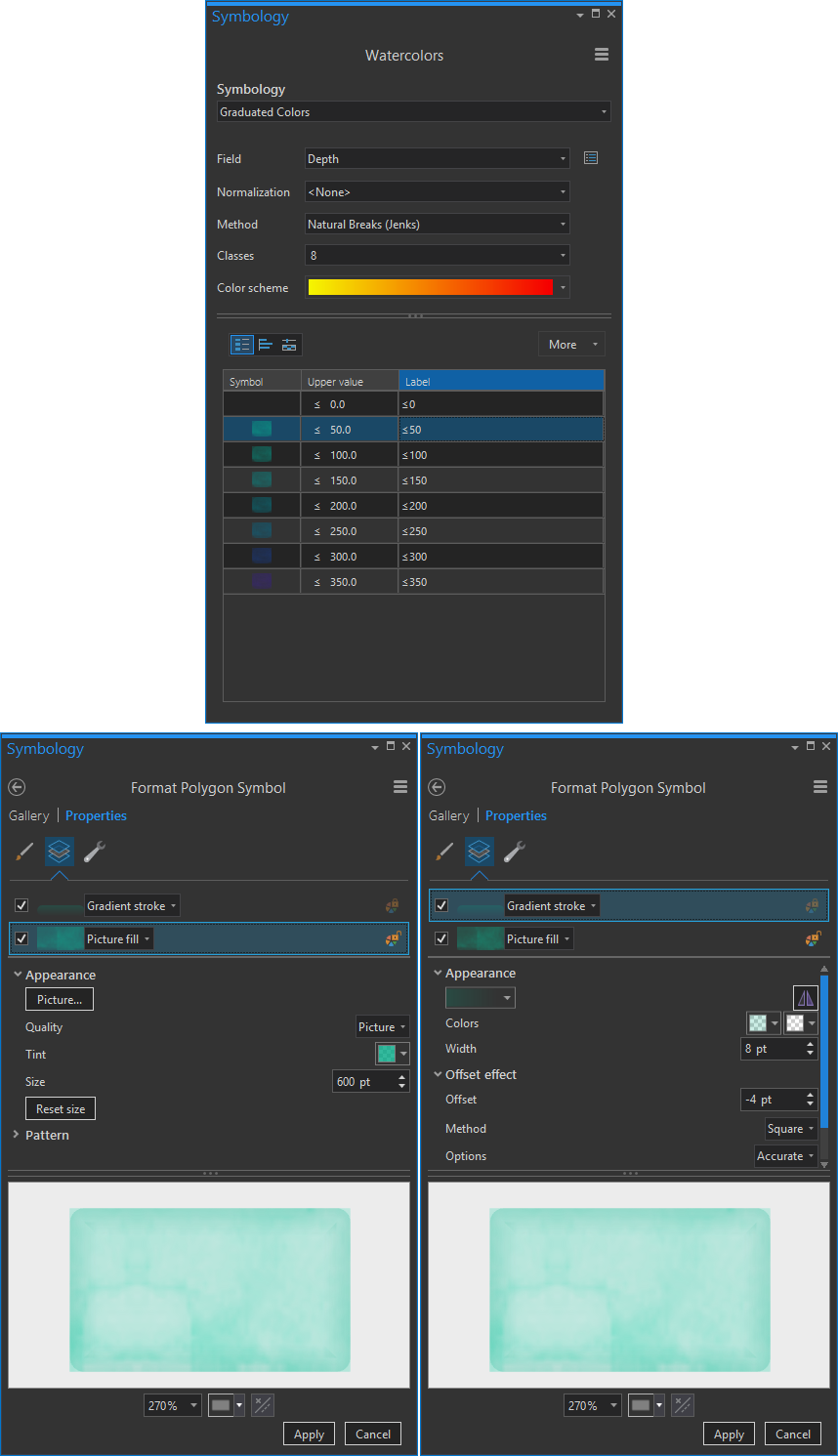This screenshot has height=1456, width=838.
Task: Toggle color lock on Picture fill, right pane
Action: click(x=813, y=939)
